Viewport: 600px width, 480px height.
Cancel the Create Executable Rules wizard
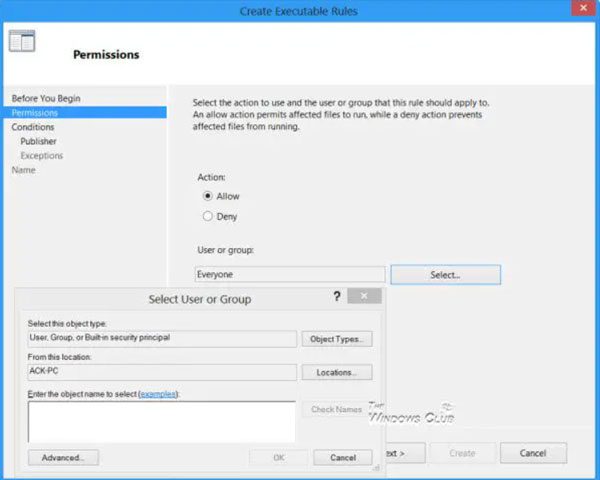(533, 453)
